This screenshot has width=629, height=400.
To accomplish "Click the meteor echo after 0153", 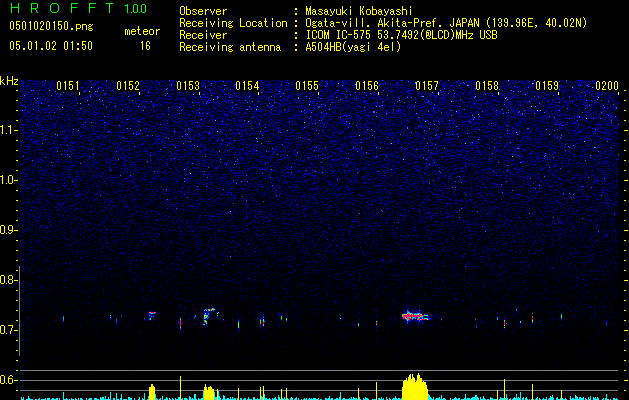I will pyautogui.click(x=209, y=316).
